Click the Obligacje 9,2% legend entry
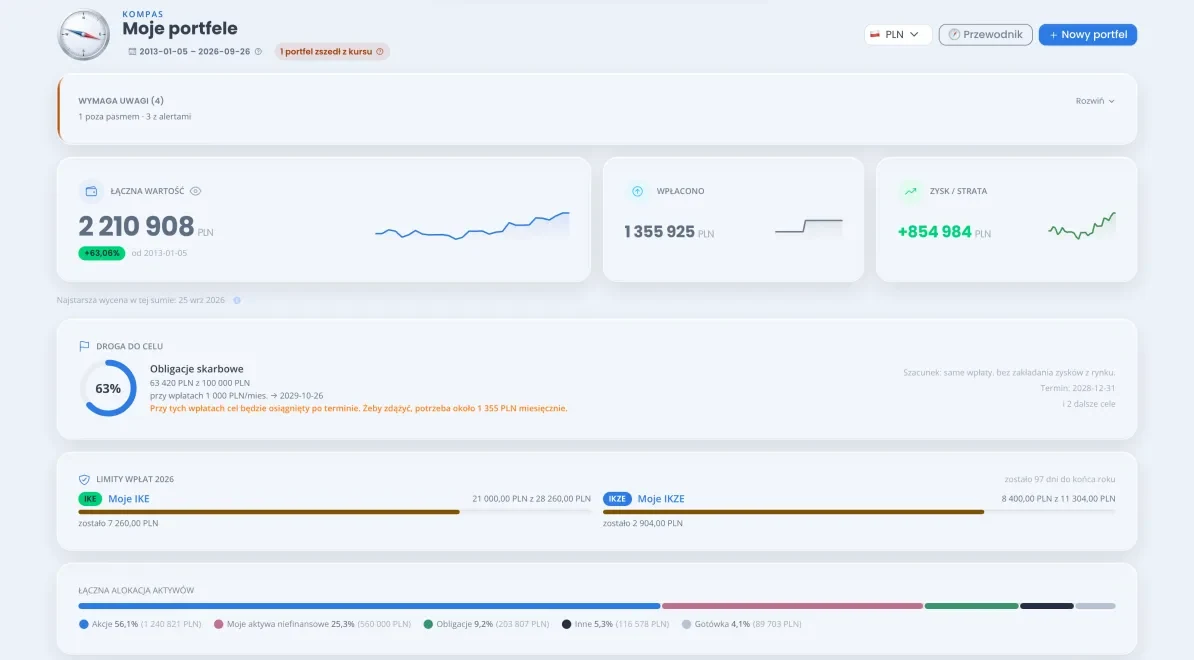 click(486, 624)
